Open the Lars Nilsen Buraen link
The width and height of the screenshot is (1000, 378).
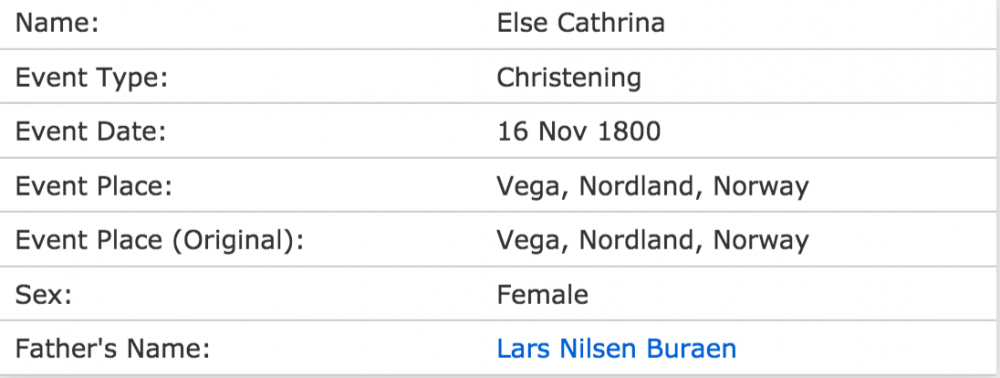coord(616,349)
